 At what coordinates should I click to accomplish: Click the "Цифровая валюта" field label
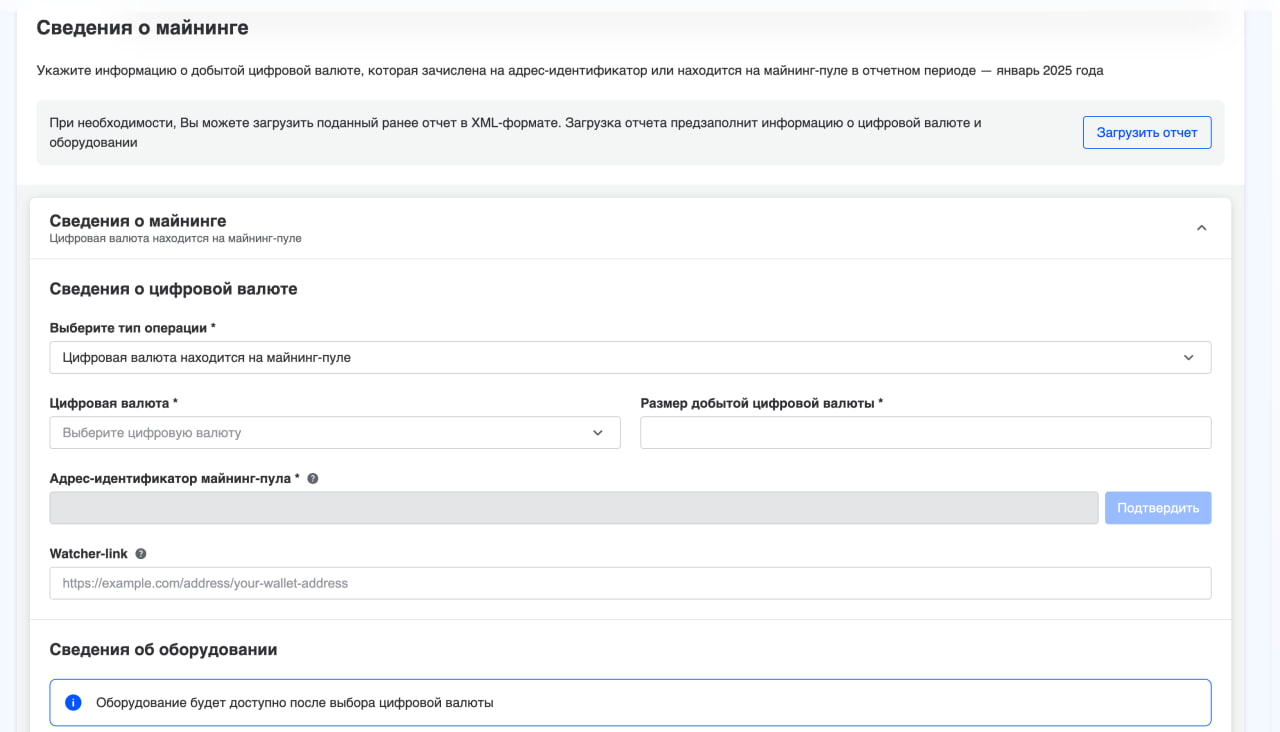coord(113,403)
